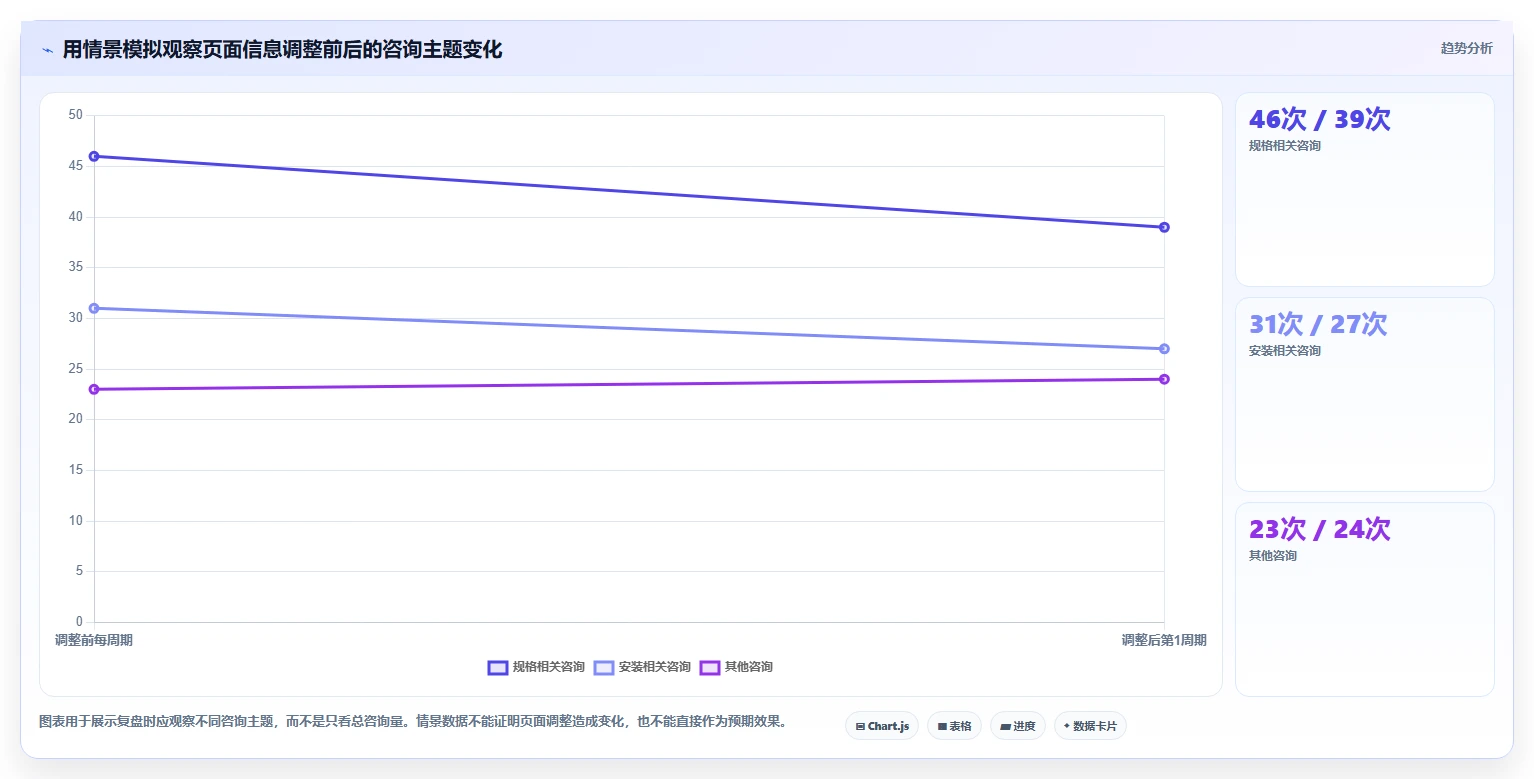Image resolution: width=1534 pixels, height=779 pixels.
Task: Click the 调整前每周期 axis label
Action: pyautogui.click(x=94, y=640)
